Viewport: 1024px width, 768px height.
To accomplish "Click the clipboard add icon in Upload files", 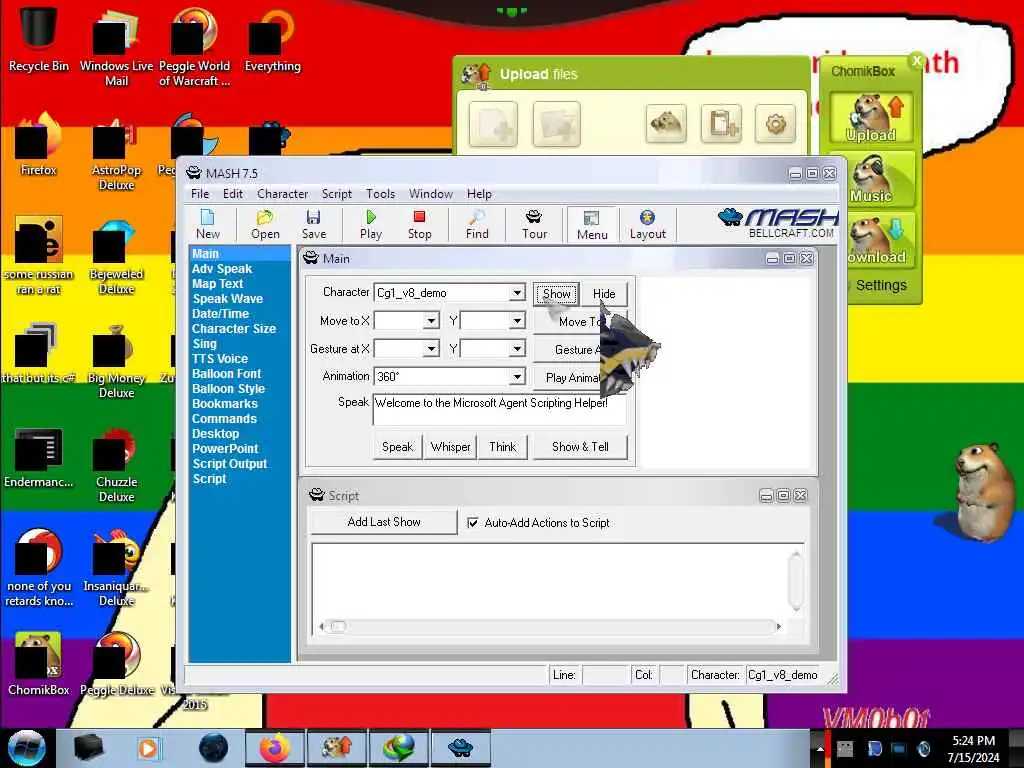I will [x=722, y=123].
